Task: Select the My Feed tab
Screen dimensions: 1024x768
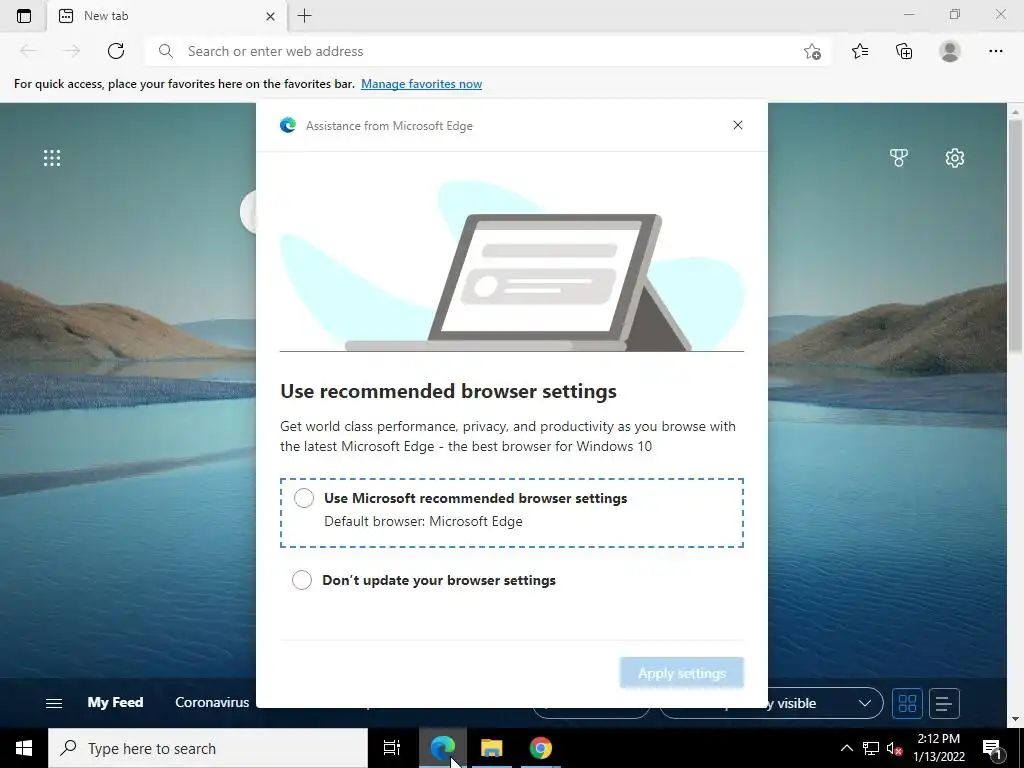Action: [x=115, y=703]
